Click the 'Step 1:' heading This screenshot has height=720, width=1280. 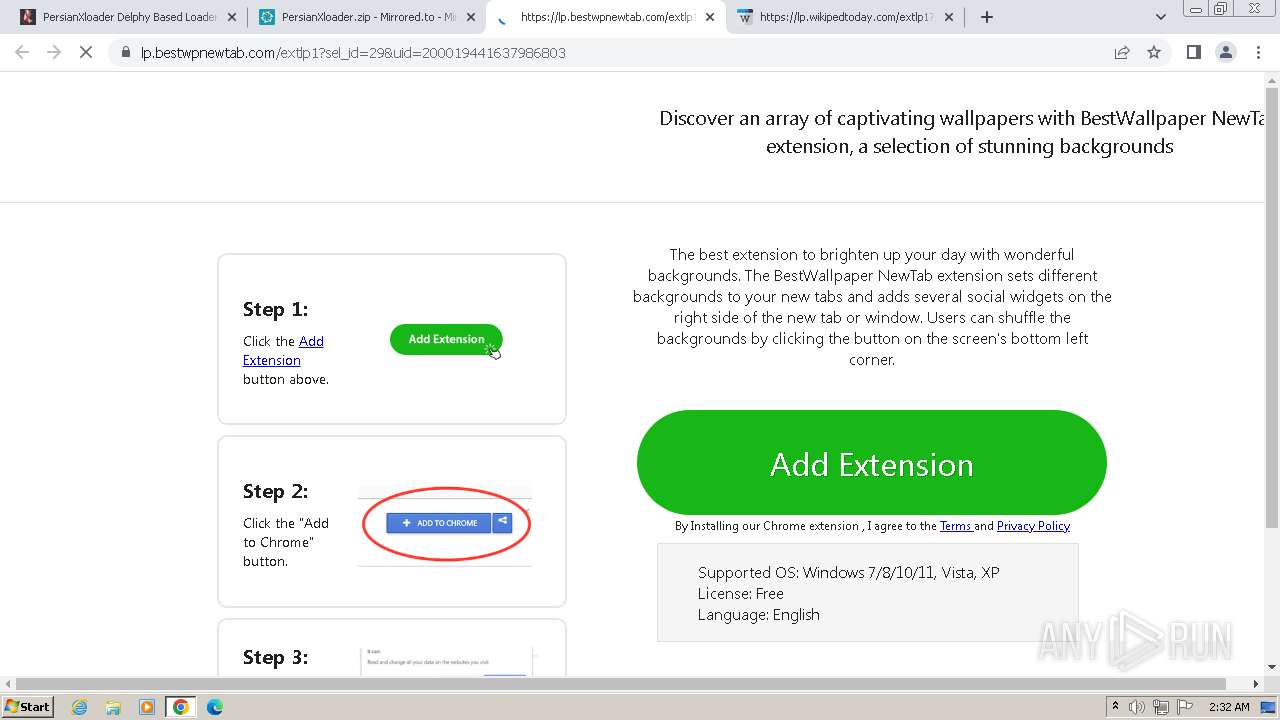tap(275, 309)
